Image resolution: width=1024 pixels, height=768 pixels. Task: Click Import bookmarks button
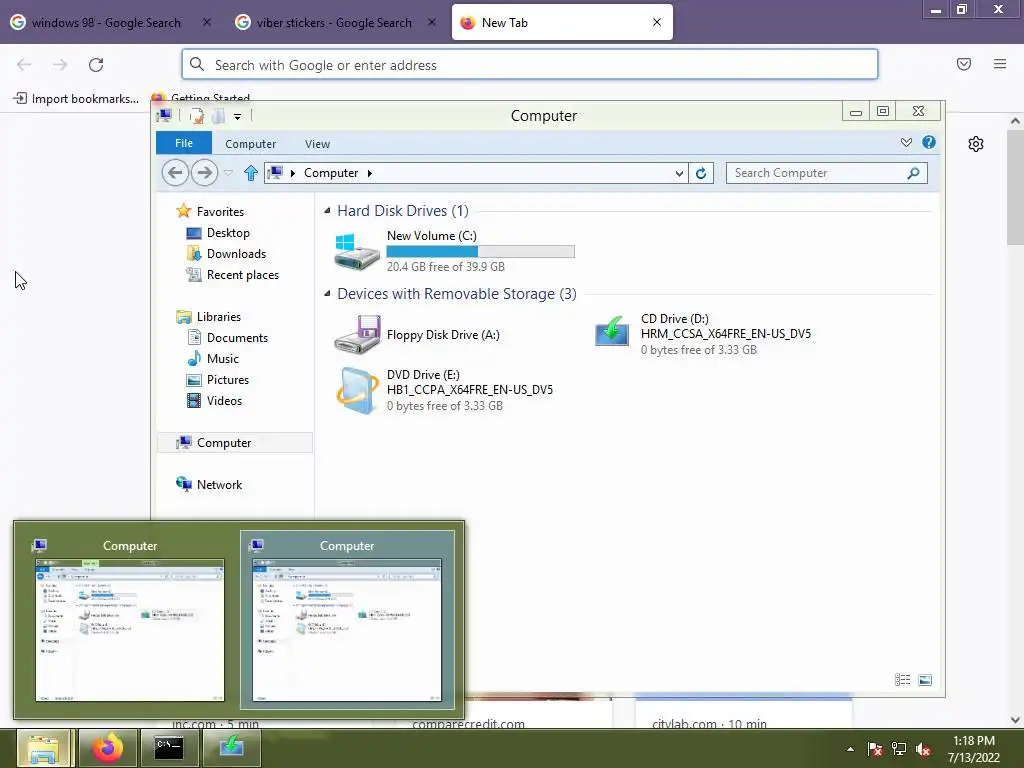pos(76,99)
